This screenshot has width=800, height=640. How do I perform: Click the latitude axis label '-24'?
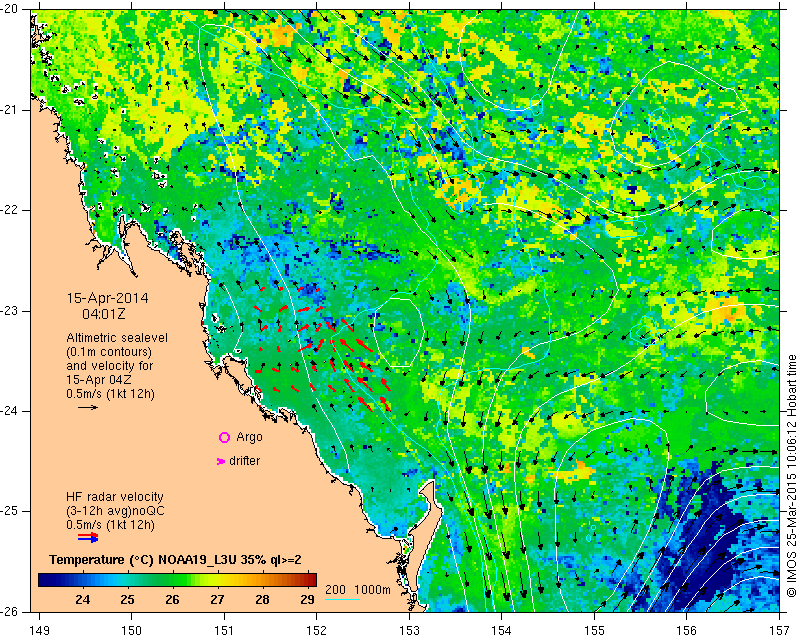point(11,411)
